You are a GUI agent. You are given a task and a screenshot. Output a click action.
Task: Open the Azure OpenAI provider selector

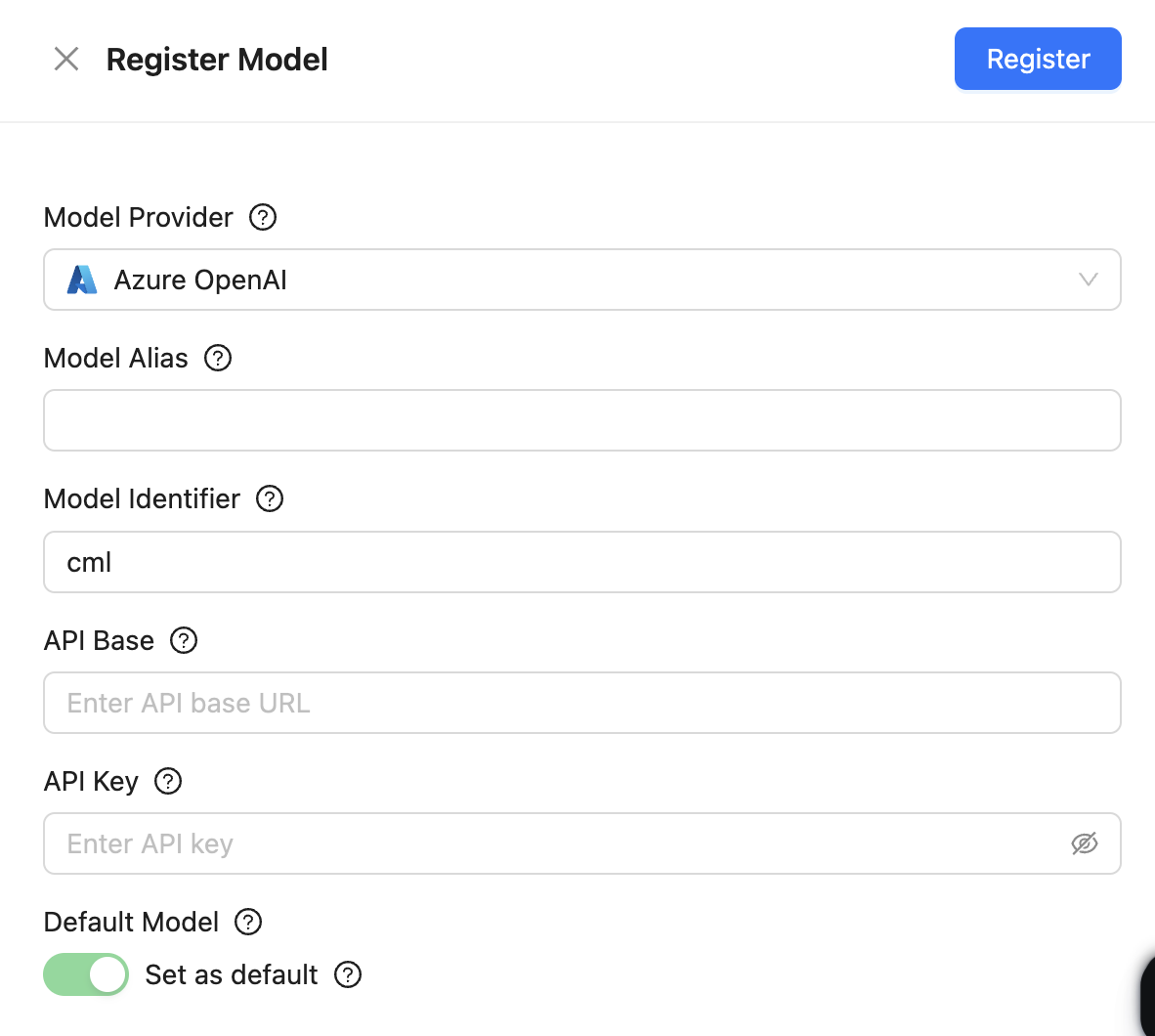tap(581, 281)
